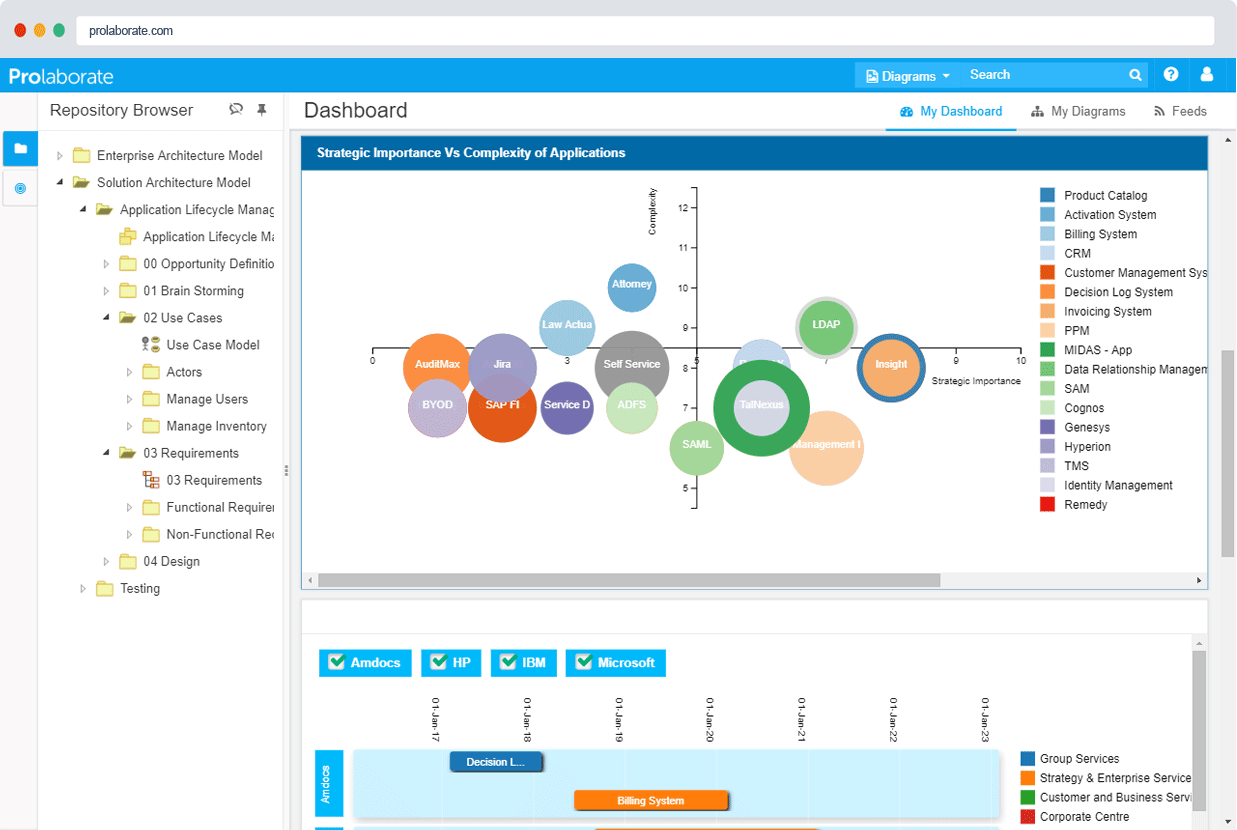Image resolution: width=1237 pixels, height=830 pixels.
Task: Click the 01 Brain Storming folder icon
Action: point(128,291)
